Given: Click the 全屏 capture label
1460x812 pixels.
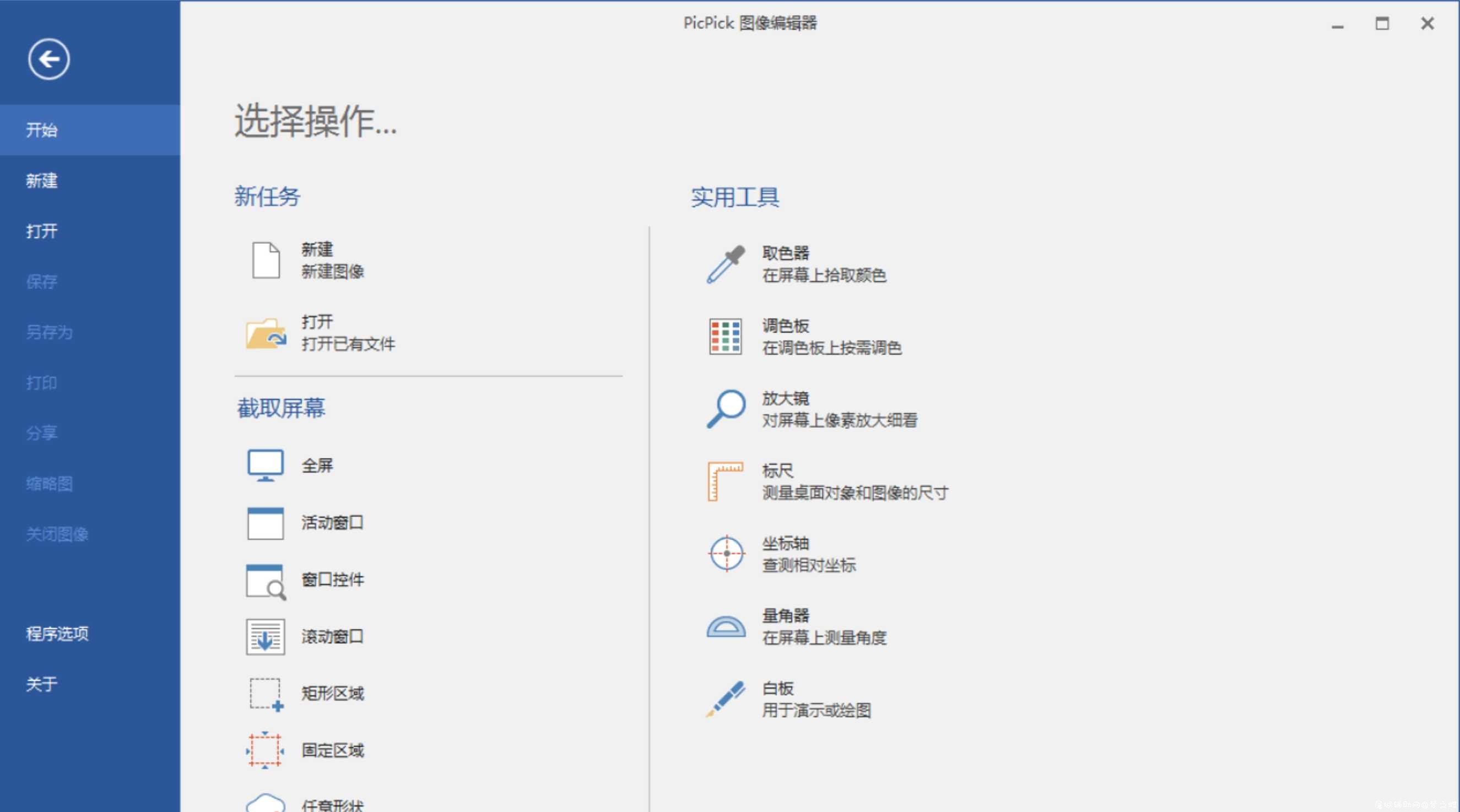Looking at the screenshot, I should tap(317, 466).
